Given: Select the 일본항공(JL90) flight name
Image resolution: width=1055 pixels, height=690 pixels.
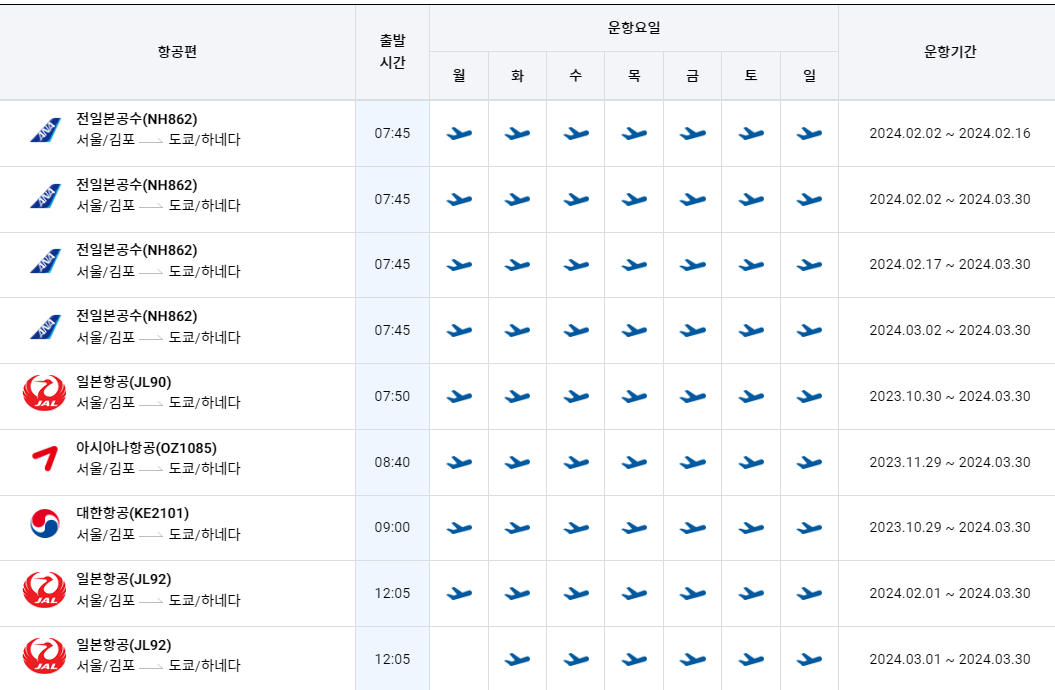Looking at the screenshot, I should 124,382.
